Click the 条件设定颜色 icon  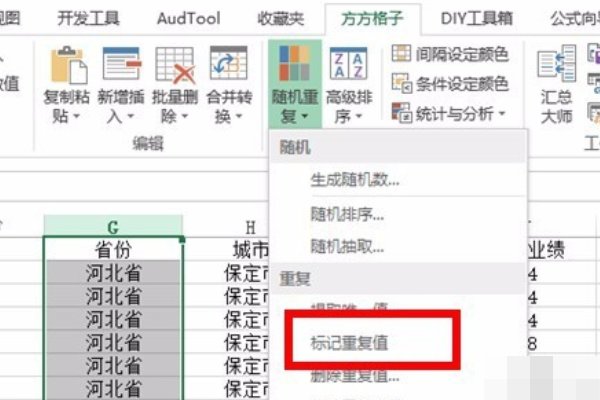pyautogui.click(x=401, y=83)
